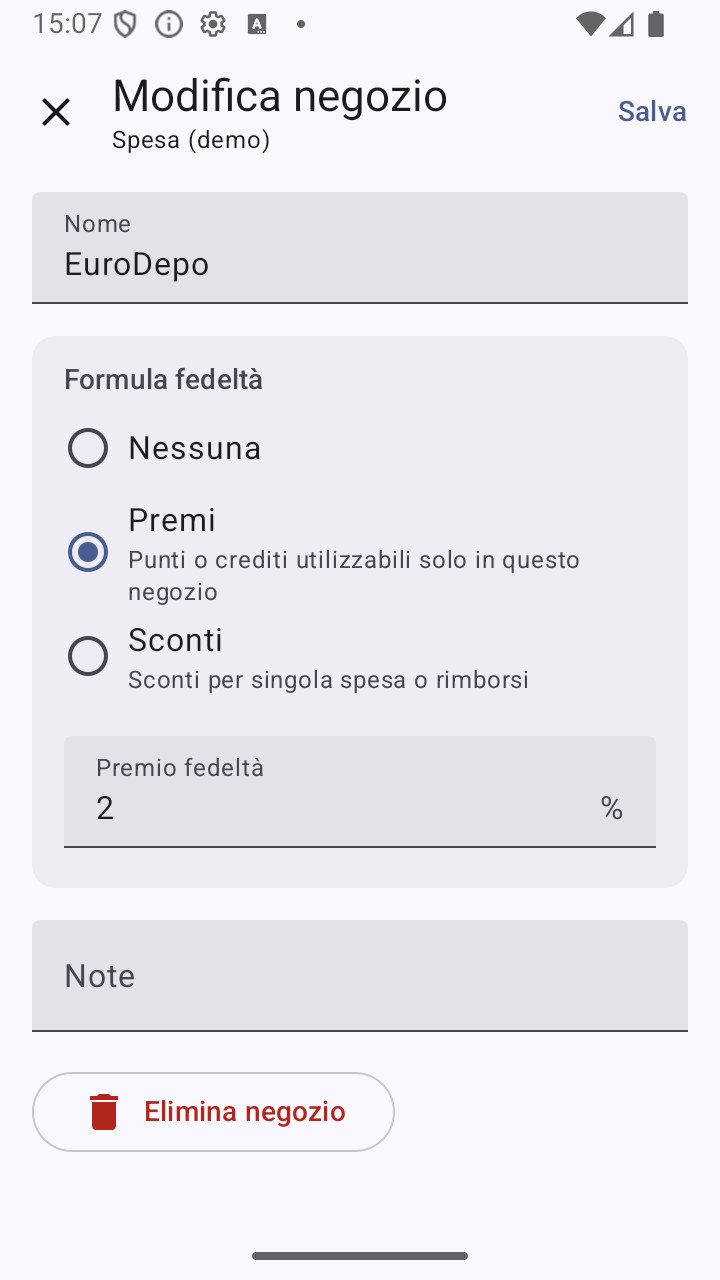The width and height of the screenshot is (720, 1280).
Task: Tap the empty Note field
Action: (360, 975)
